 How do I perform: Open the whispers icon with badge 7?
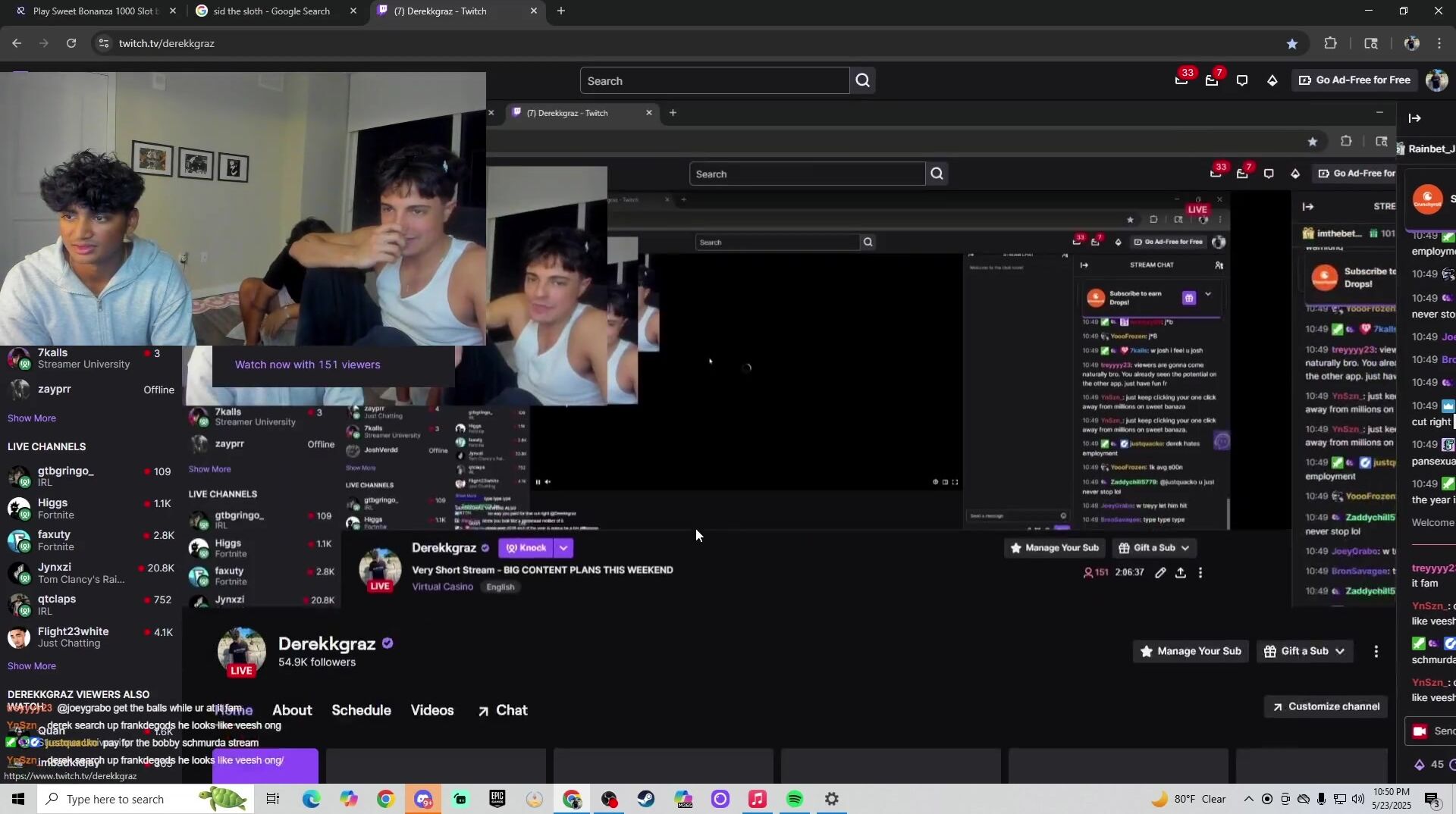(1212, 80)
